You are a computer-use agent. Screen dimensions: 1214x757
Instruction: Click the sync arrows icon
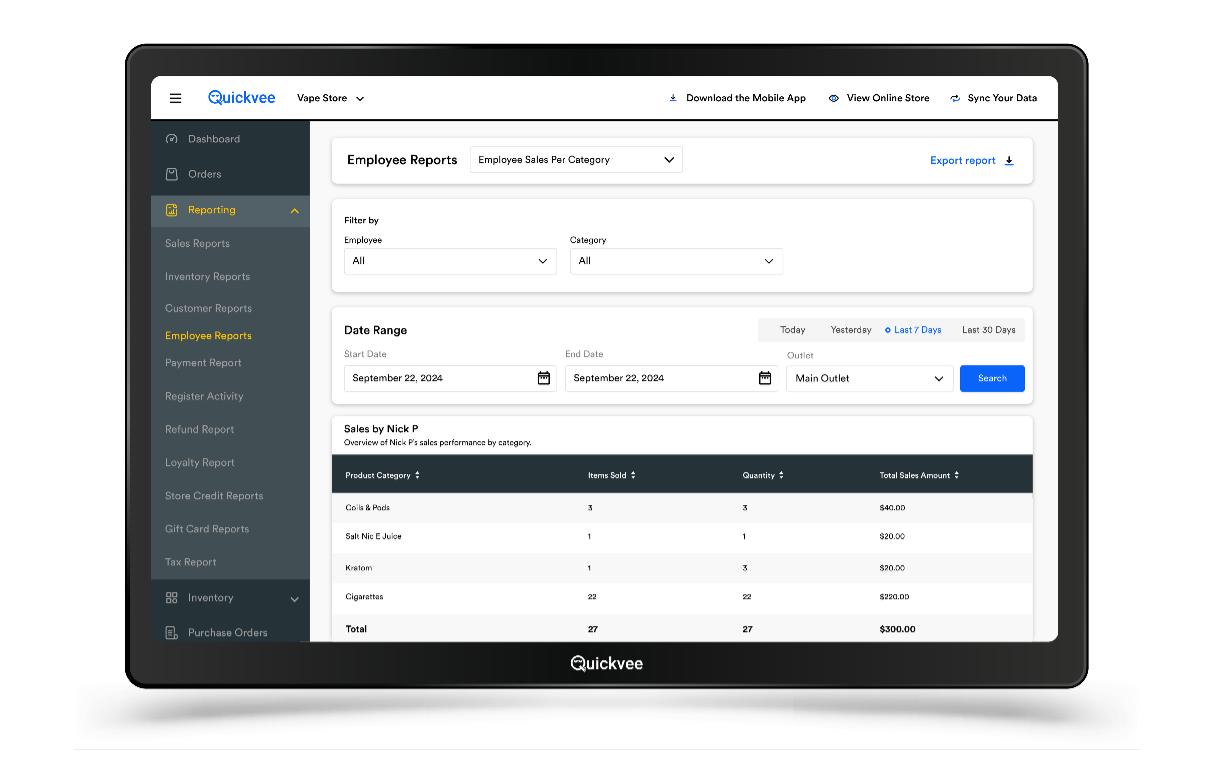click(x=955, y=98)
